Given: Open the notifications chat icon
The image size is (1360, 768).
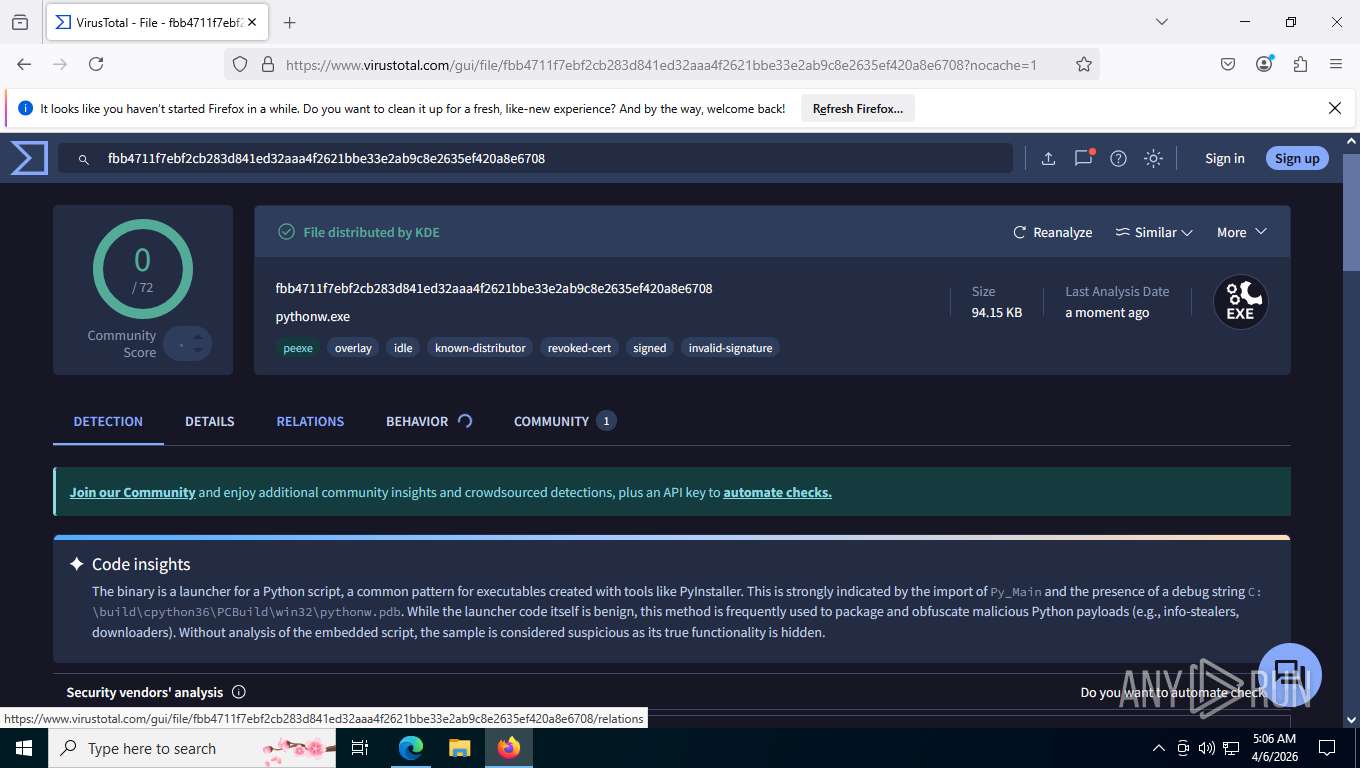Looking at the screenshot, I should pyautogui.click(x=1084, y=158).
